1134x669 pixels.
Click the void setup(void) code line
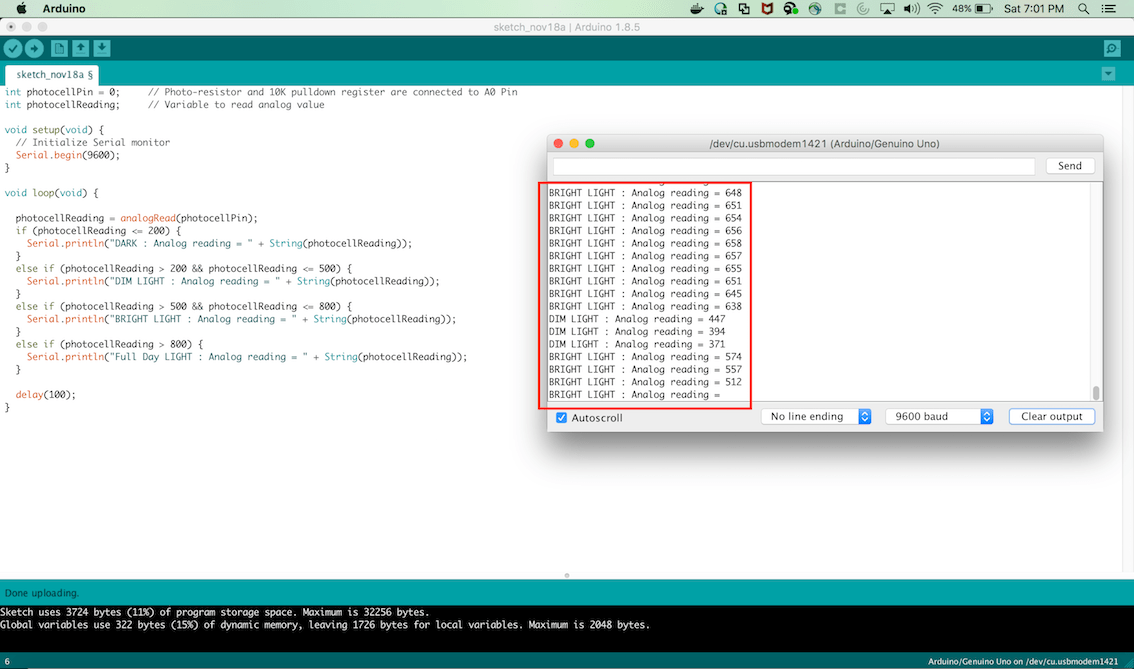pos(54,129)
